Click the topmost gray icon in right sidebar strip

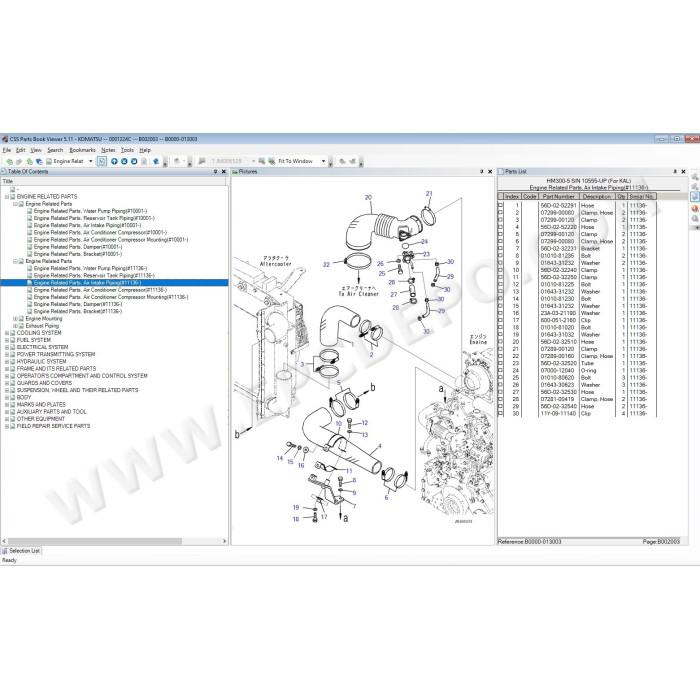tap(695, 176)
